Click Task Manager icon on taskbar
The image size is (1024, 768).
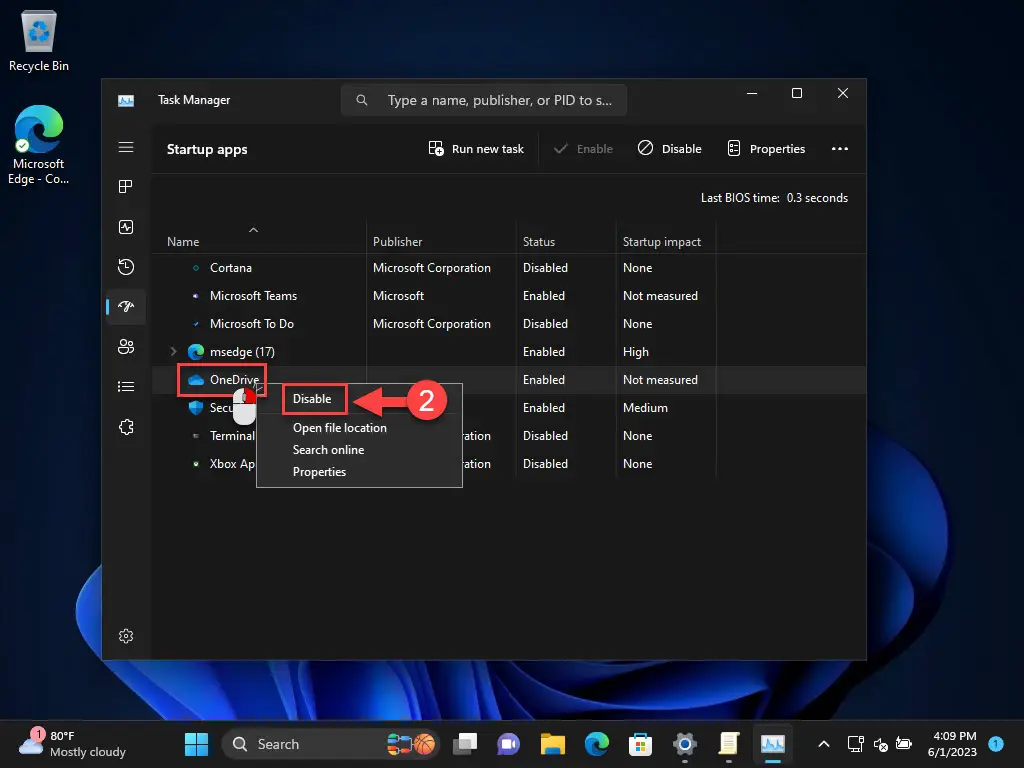[773, 744]
